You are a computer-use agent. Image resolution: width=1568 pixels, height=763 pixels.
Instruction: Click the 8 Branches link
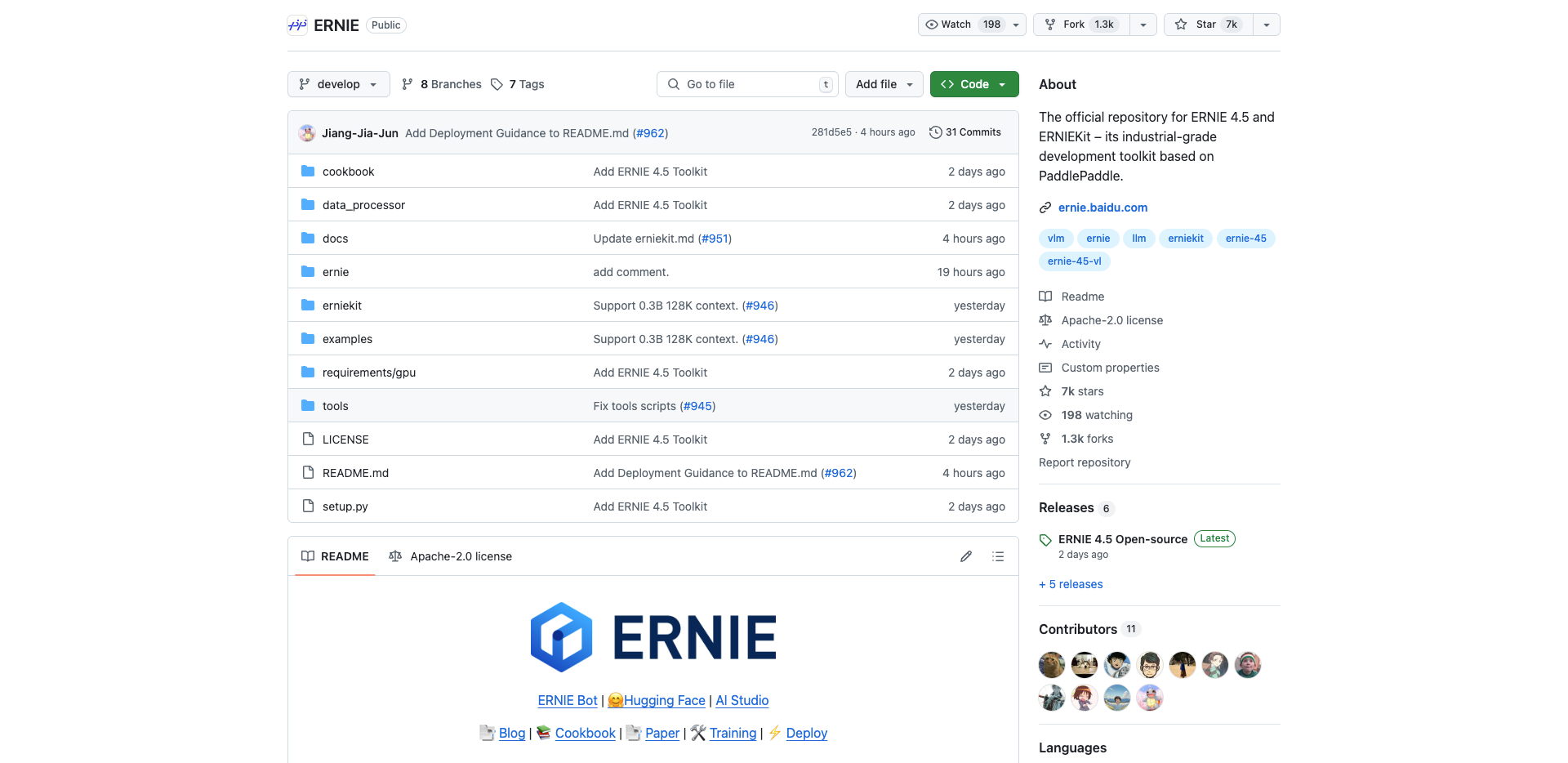(x=442, y=84)
